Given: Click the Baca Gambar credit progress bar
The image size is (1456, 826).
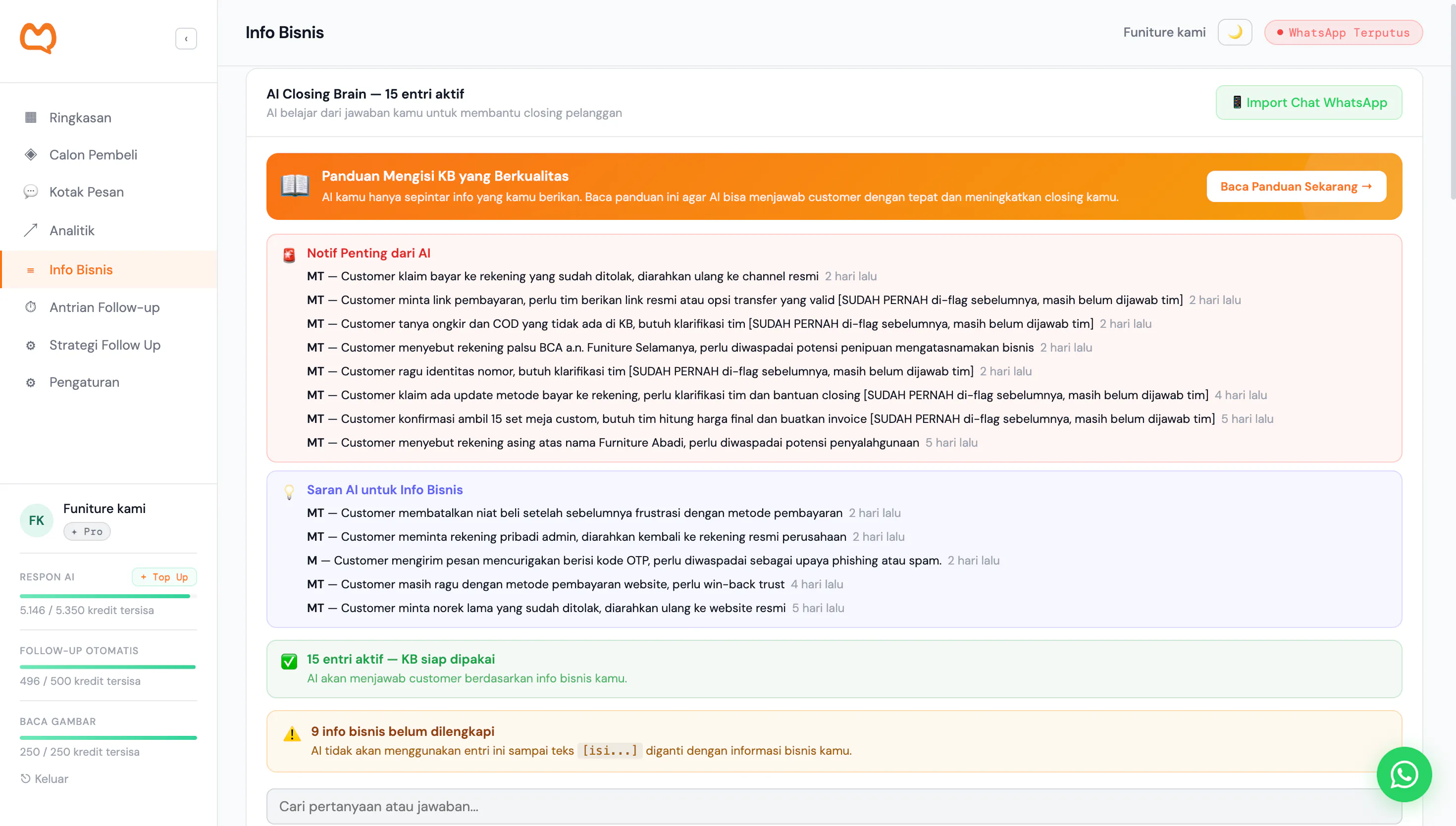Looking at the screenshot, I should click(108, 738).
